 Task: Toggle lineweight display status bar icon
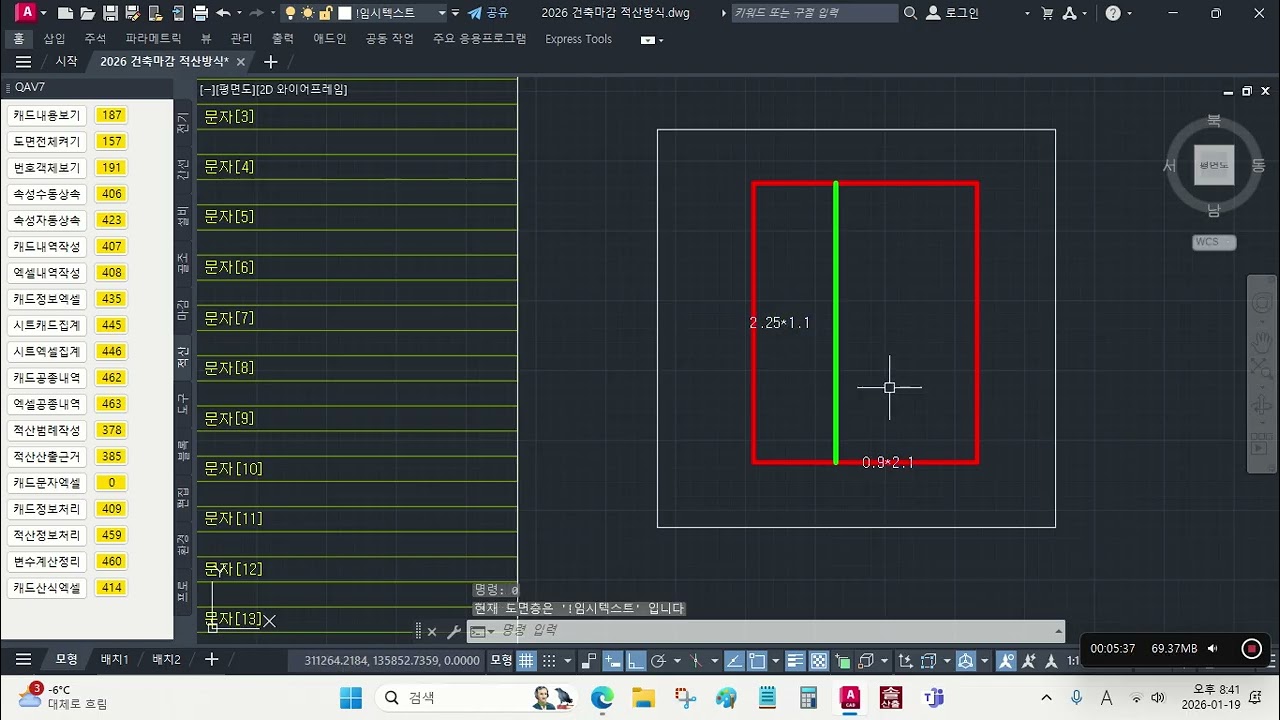(796, 661)
